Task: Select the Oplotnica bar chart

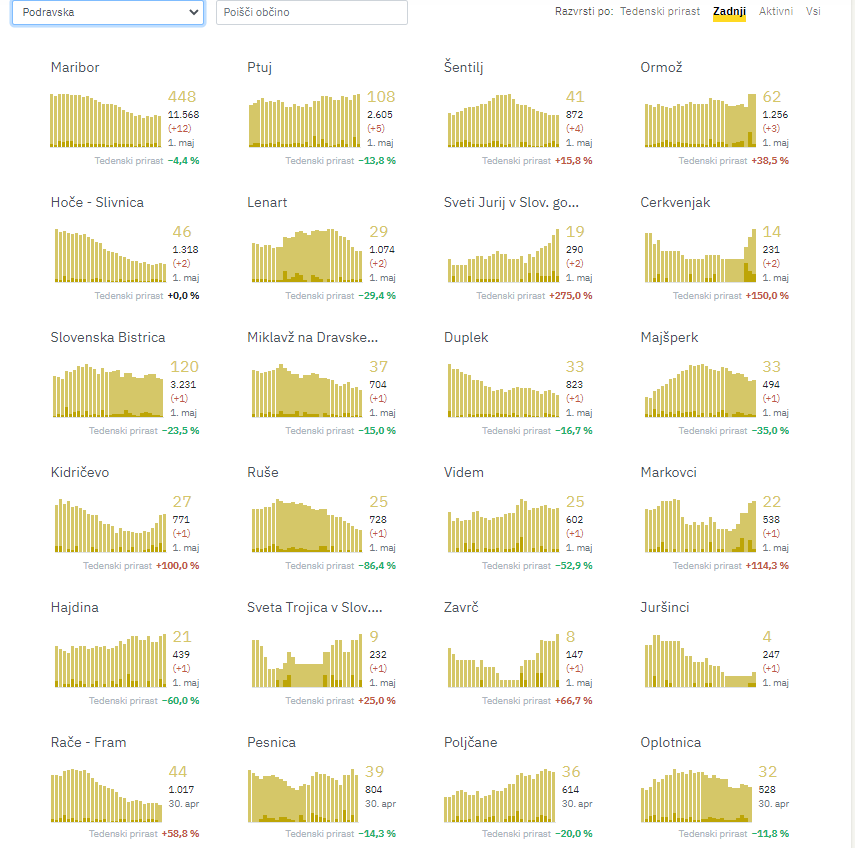Action: point(696,795)
